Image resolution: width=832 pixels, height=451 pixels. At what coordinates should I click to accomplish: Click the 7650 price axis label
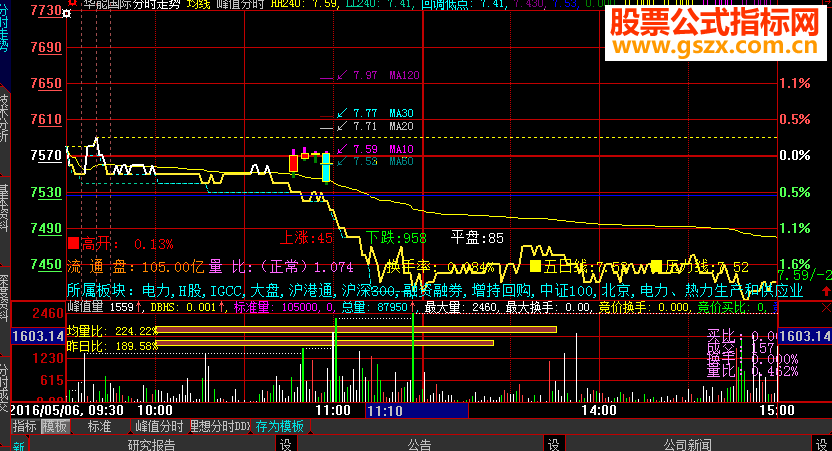point(46,83)
